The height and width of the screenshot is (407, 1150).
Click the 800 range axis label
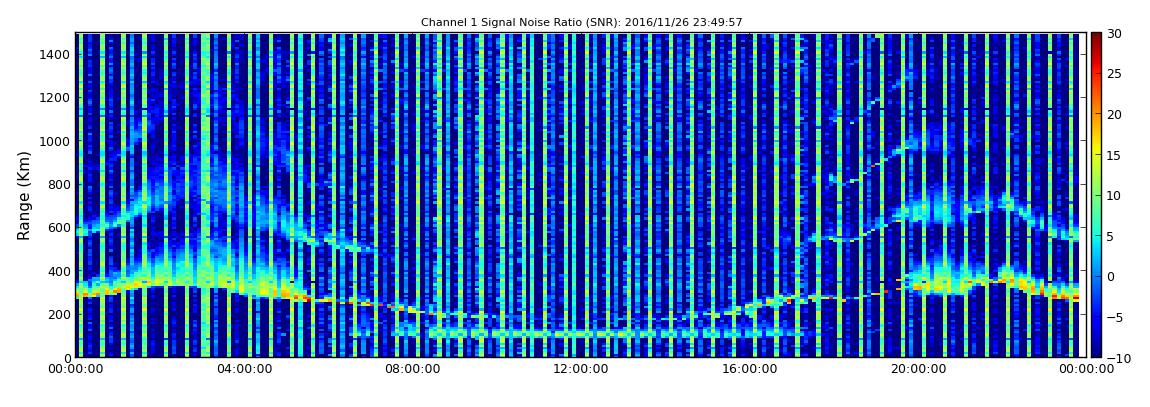coord(59,184)
